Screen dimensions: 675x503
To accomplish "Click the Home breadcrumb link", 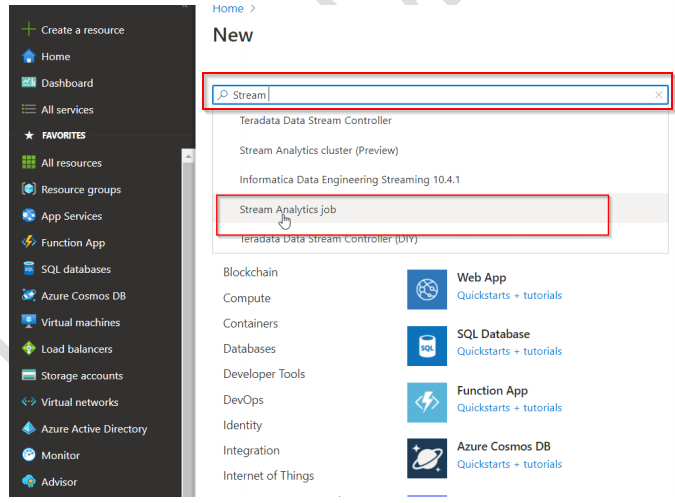I will click(227, 8).
